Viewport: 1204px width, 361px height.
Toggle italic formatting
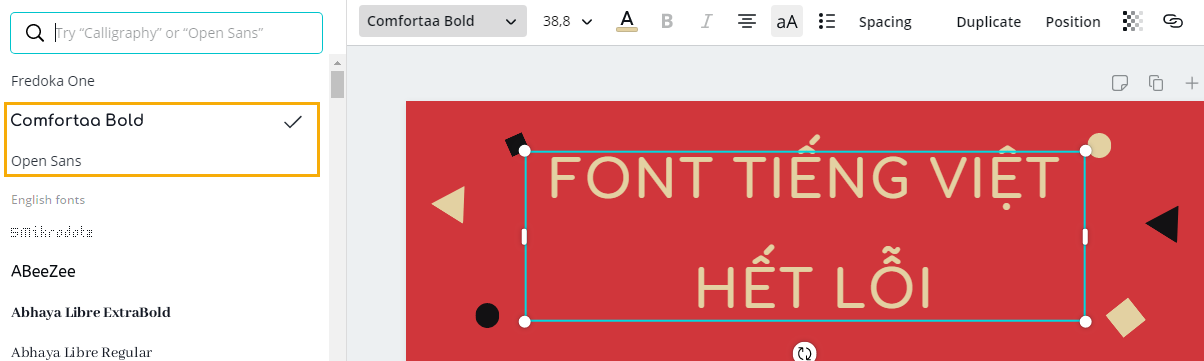pos(706,21)
